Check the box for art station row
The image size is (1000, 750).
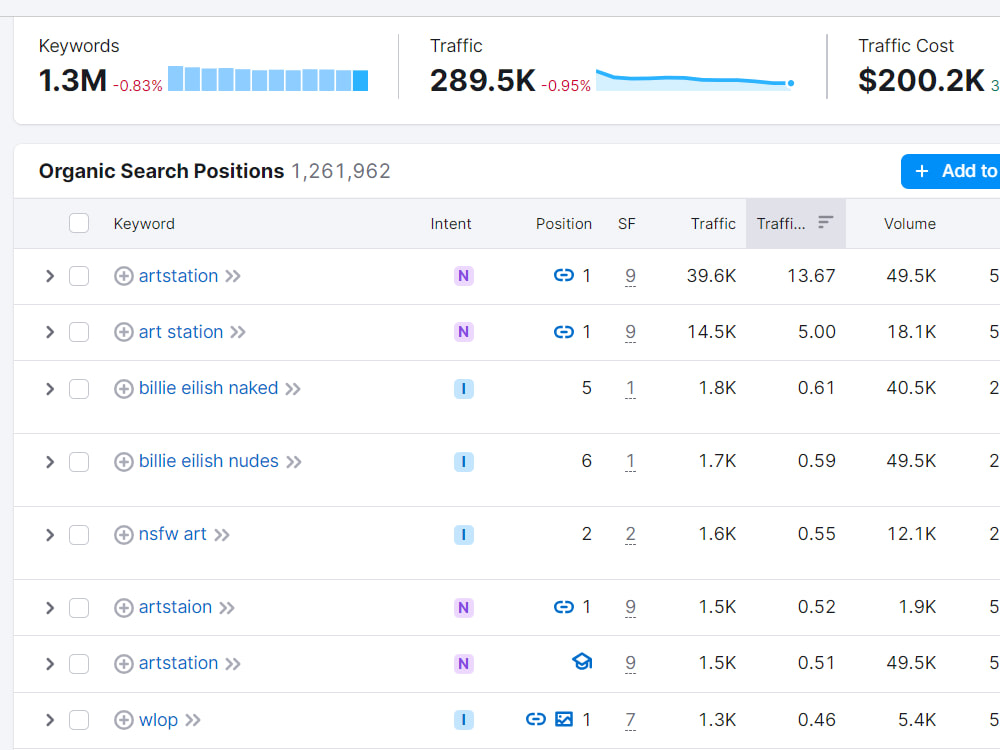click(x=79, y=332)
